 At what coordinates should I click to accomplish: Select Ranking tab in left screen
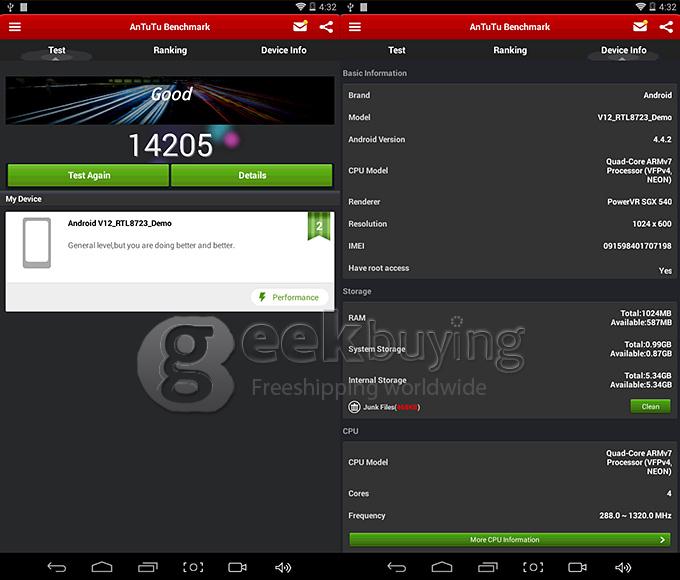coord(170,50)
